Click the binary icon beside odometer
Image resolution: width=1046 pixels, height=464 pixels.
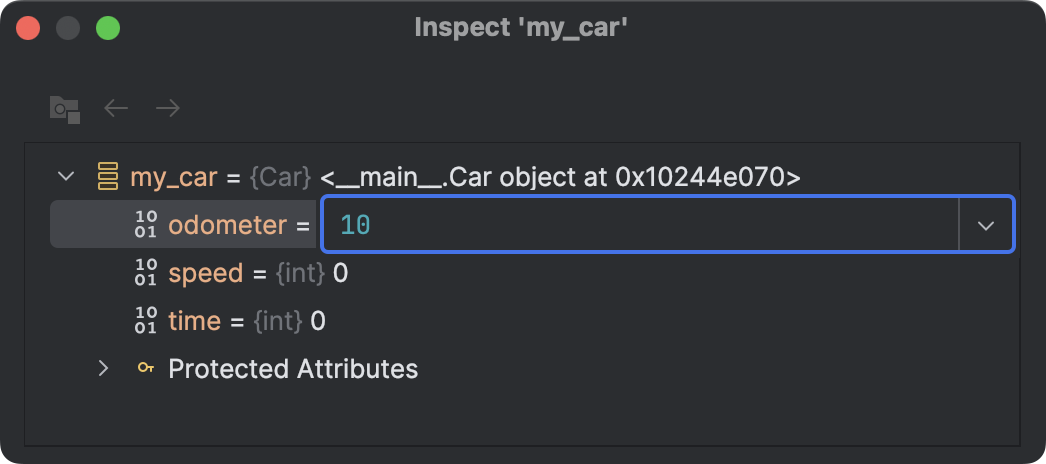(x=146, y=225)
